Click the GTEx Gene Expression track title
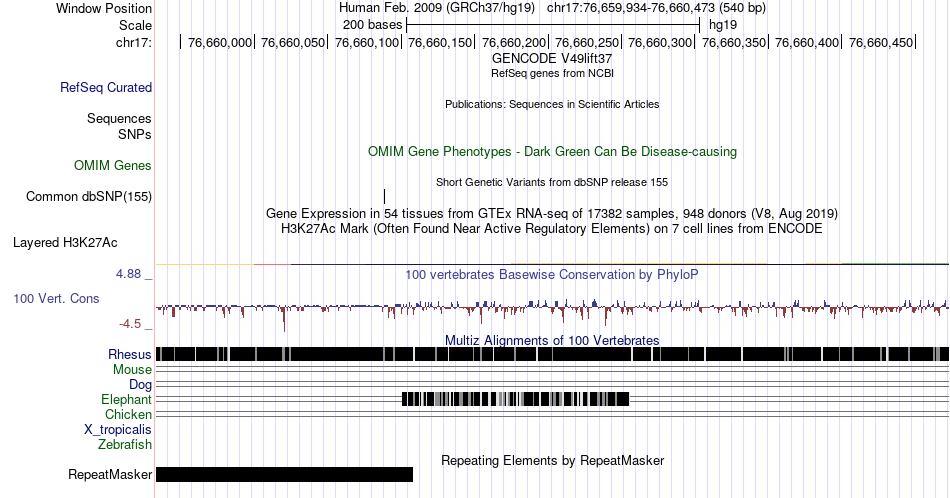 pyautogui.click(x=552, y=213)
